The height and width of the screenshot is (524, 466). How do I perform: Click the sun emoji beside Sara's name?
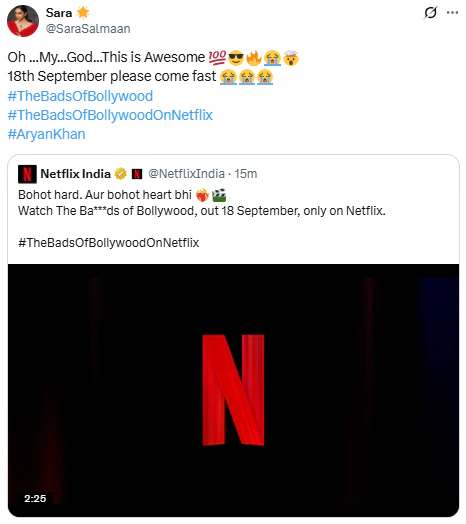point(83,13)
